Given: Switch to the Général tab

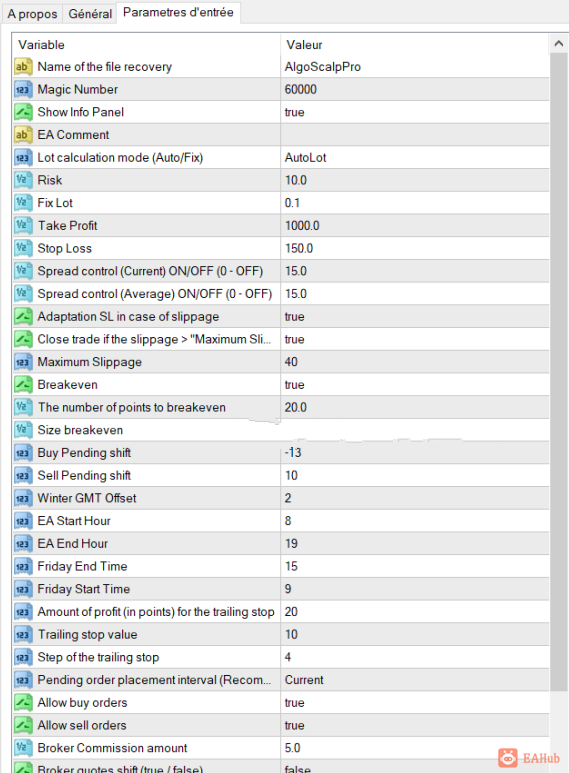Looking at the screenshot, I should (x=90, y=14).
